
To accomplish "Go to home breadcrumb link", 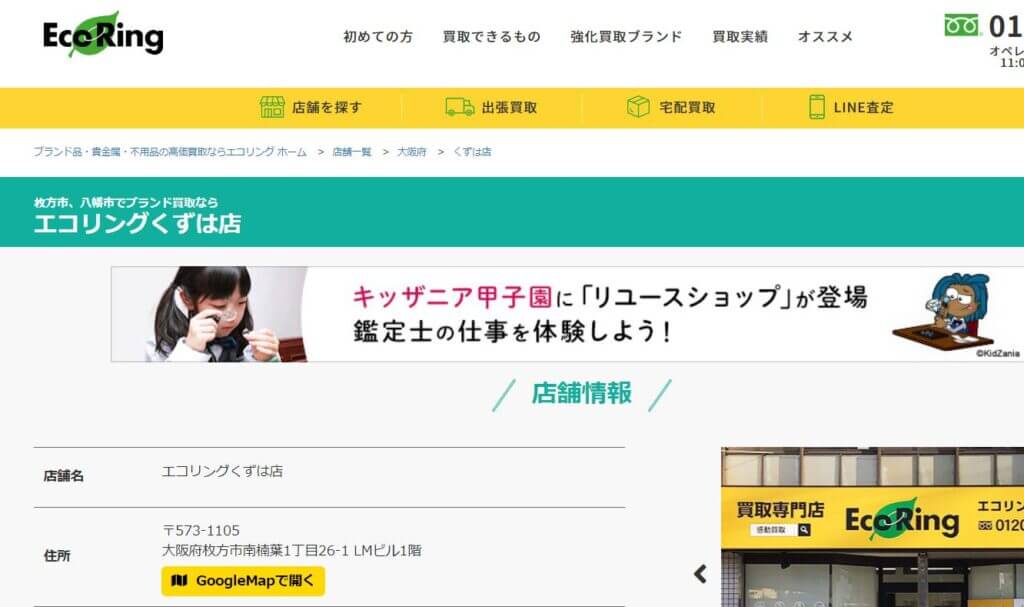I will 170,152.
